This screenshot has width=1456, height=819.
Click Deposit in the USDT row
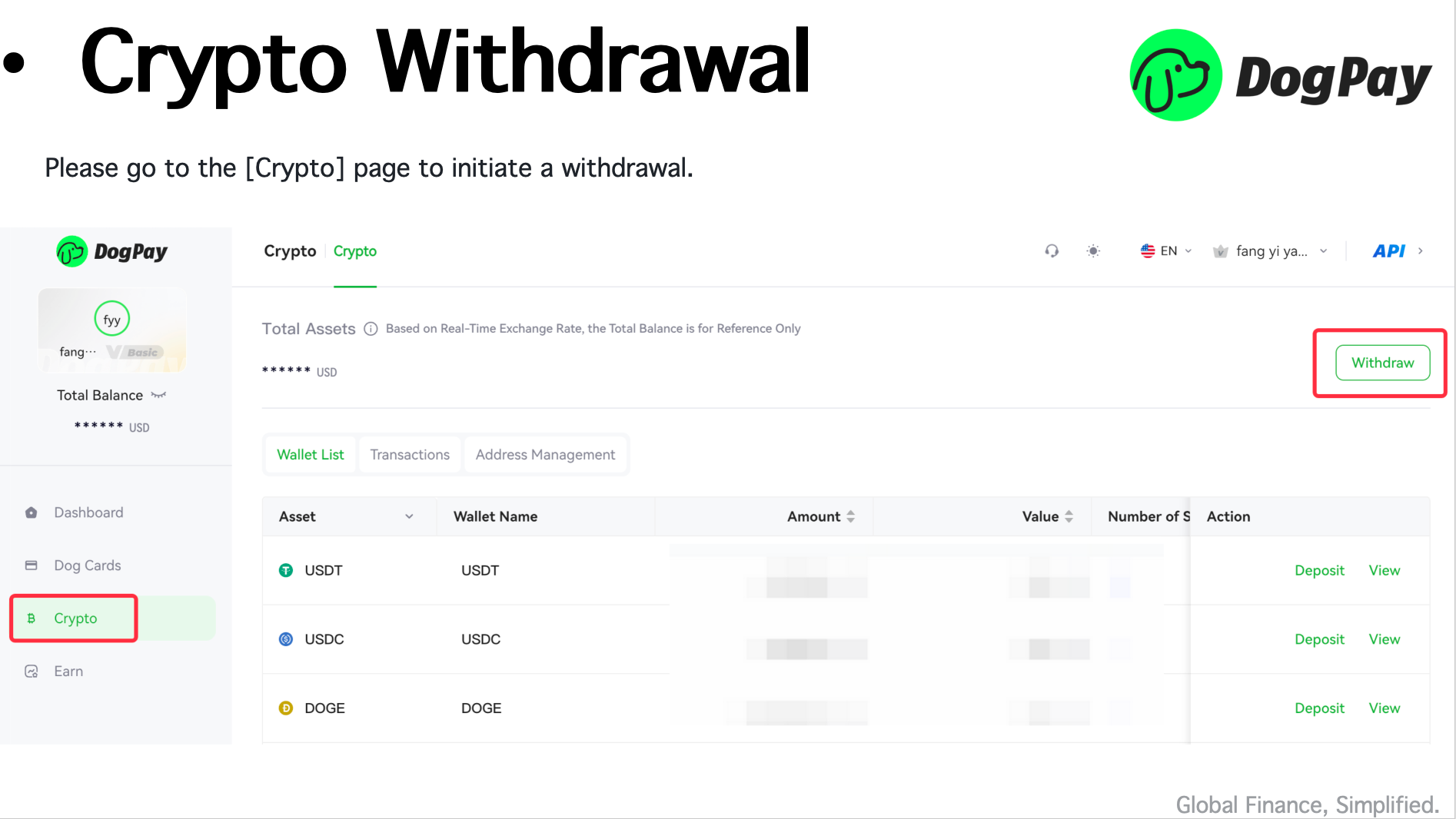point(1320,571)
